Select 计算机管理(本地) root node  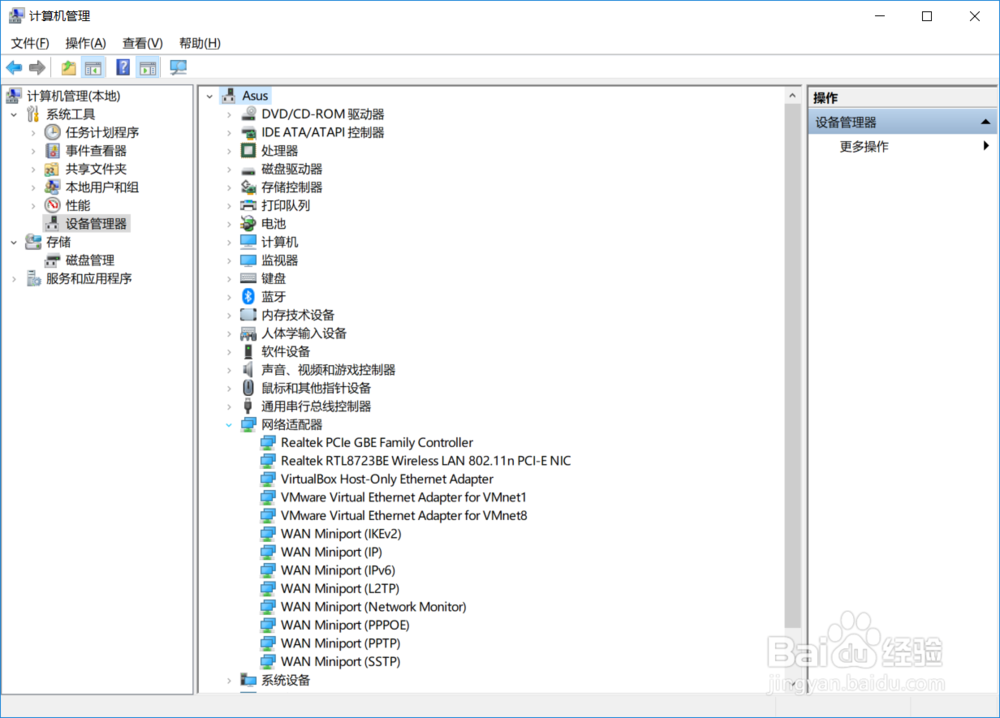coord(73,96)
